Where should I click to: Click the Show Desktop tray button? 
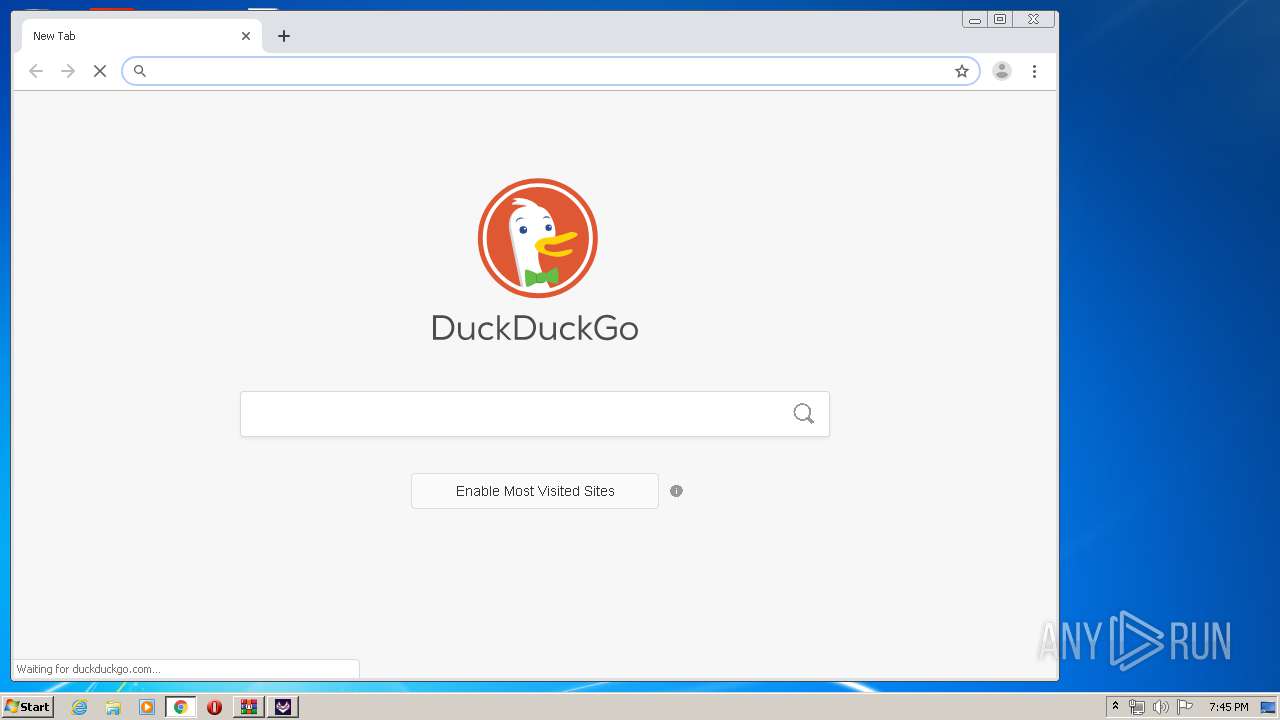point(1268,707)
